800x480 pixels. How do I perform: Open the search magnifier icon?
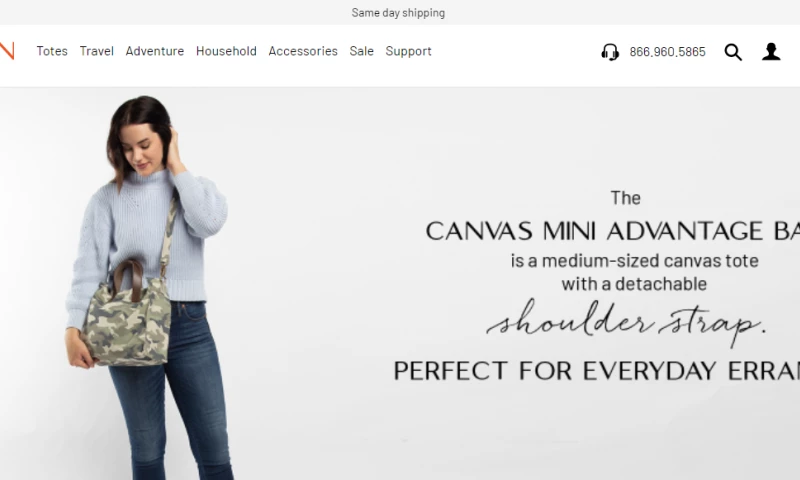click(733, 52)
